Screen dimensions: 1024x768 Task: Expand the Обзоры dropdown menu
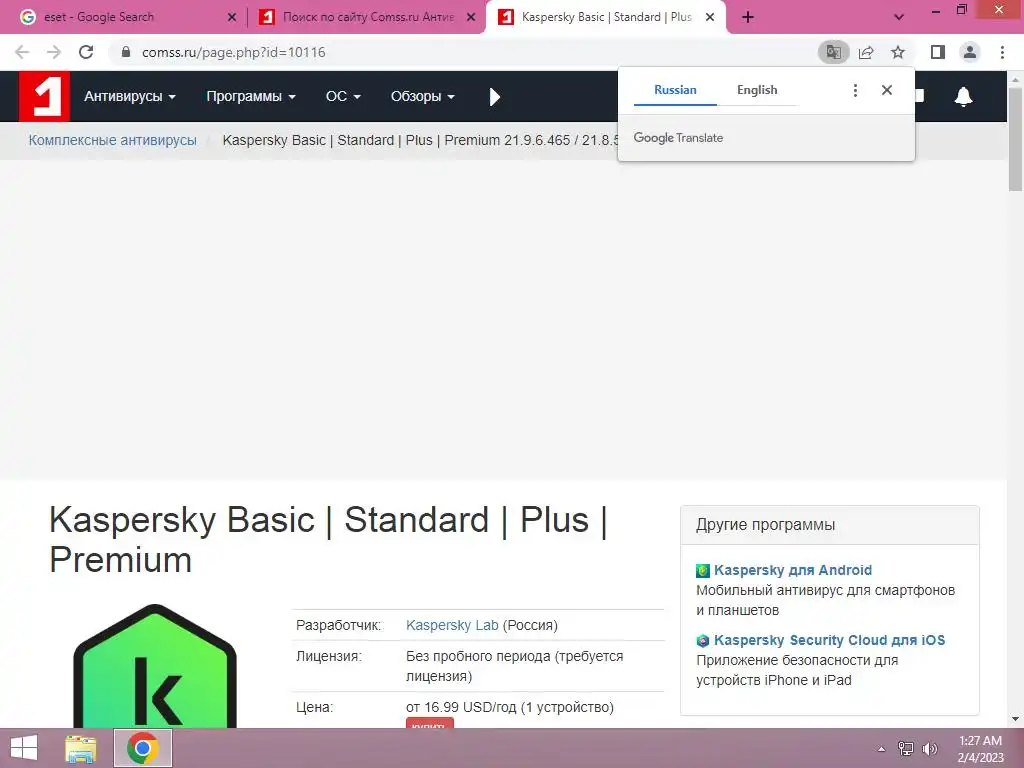(423, 97)
